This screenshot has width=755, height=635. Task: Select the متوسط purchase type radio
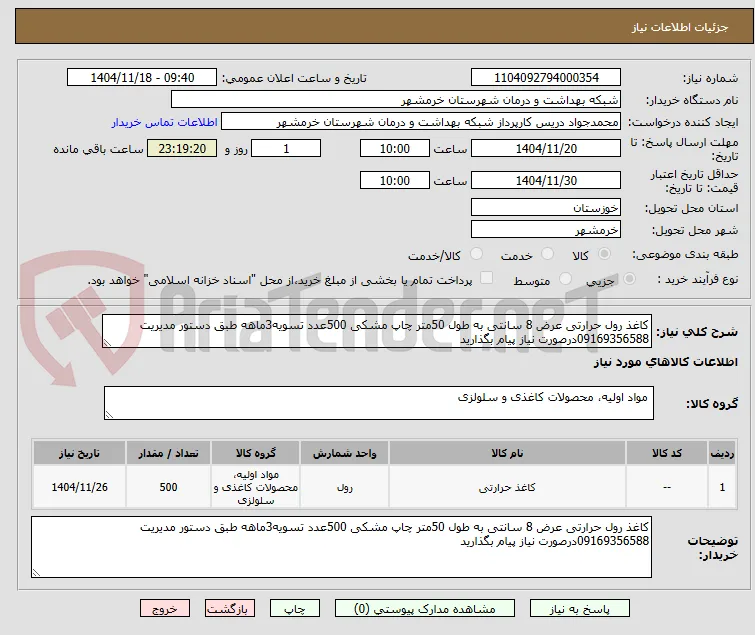click(566, 279)
